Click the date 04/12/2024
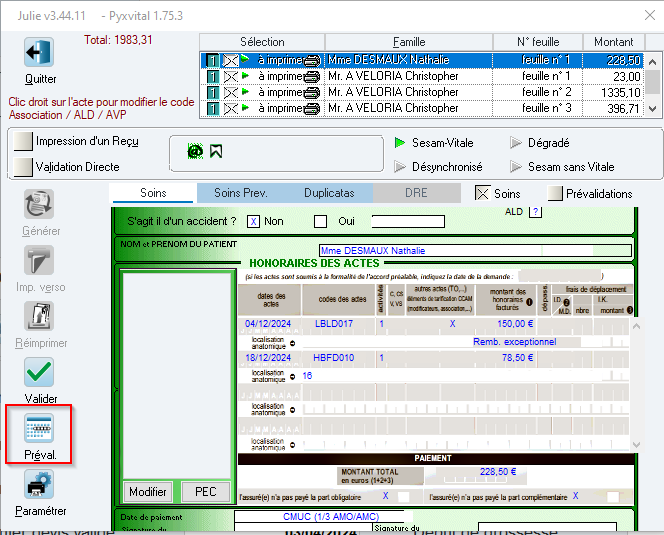Viewport: 664px width, 535px height. [268, 324]
